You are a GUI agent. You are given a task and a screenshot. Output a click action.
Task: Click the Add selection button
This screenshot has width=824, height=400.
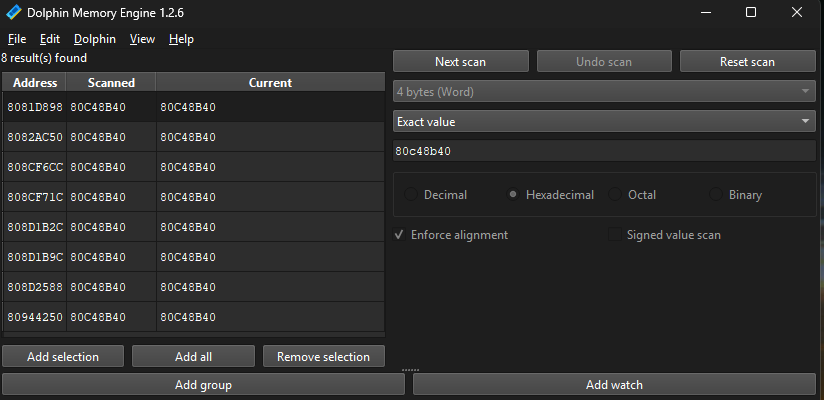point(63,356)
